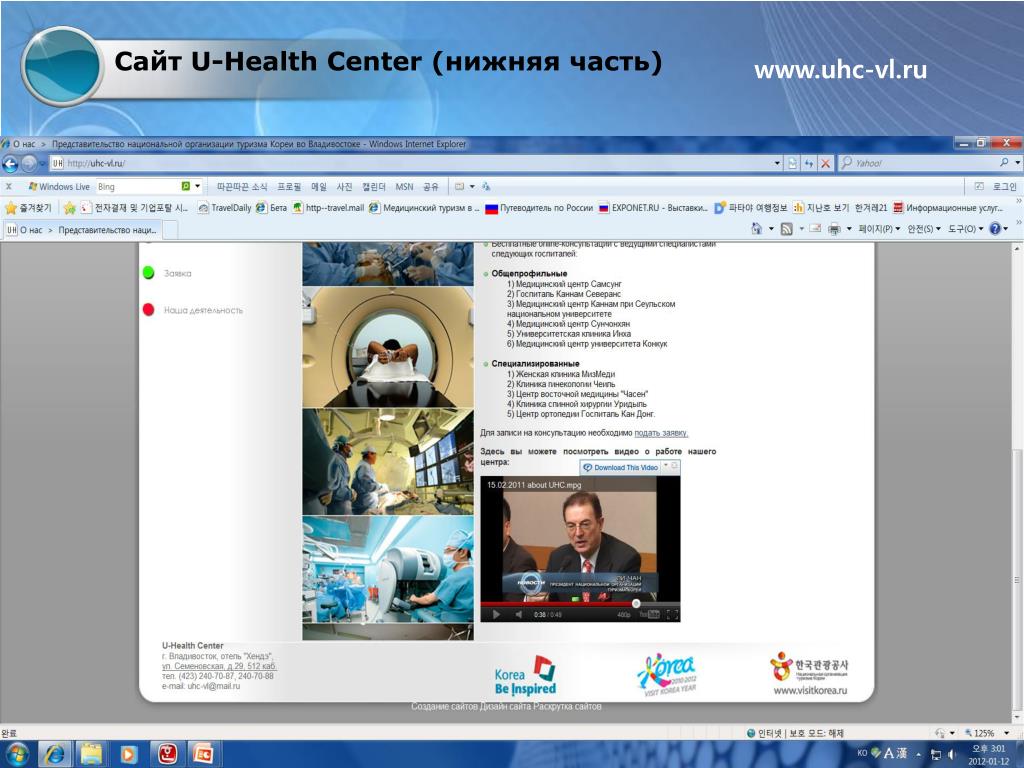1024x768 pixels.
Task: Click the YouTube logo in the player
Action: pyautogui.click(x=648, y=615)
